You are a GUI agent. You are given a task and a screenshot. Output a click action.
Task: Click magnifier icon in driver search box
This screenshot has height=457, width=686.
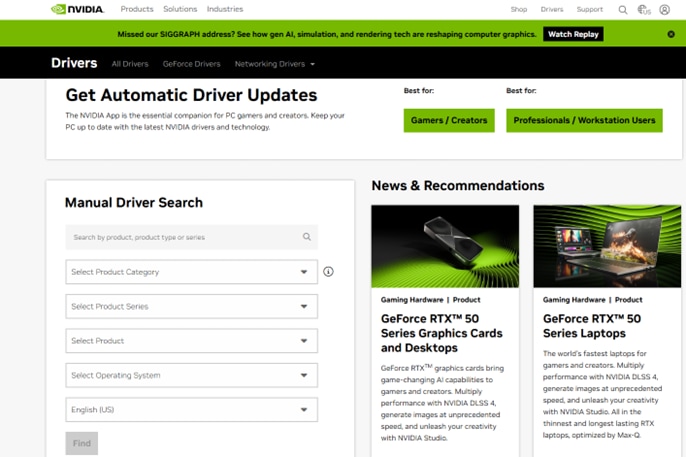click(307, 237)
